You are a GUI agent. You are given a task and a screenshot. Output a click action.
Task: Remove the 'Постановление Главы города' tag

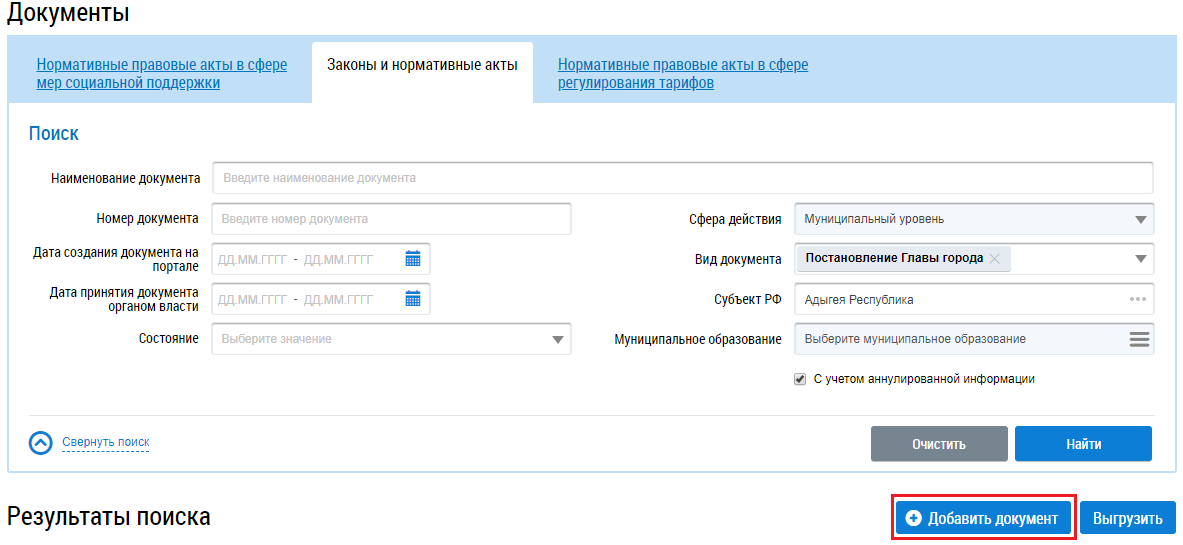point(995,259)
